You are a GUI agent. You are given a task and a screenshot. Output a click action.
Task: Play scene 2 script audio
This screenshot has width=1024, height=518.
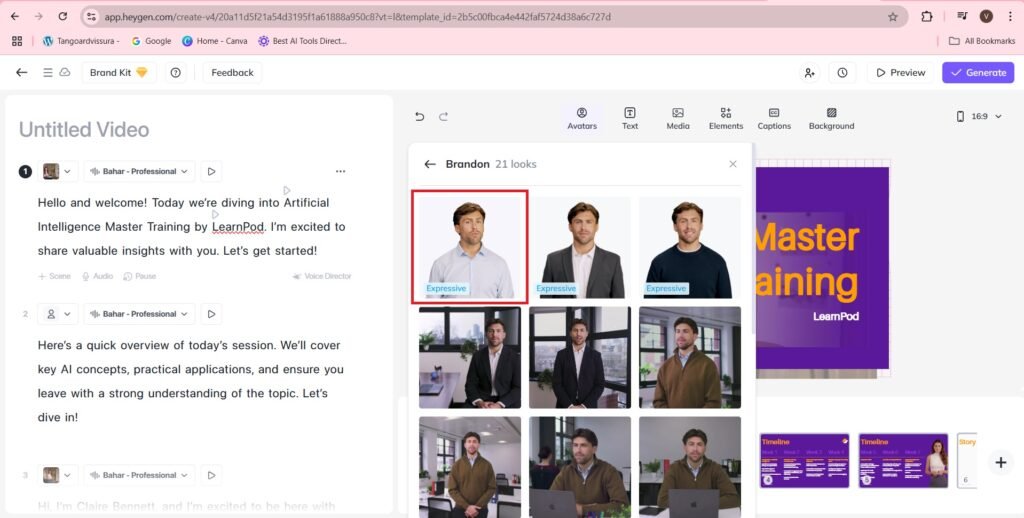point(211,314)
